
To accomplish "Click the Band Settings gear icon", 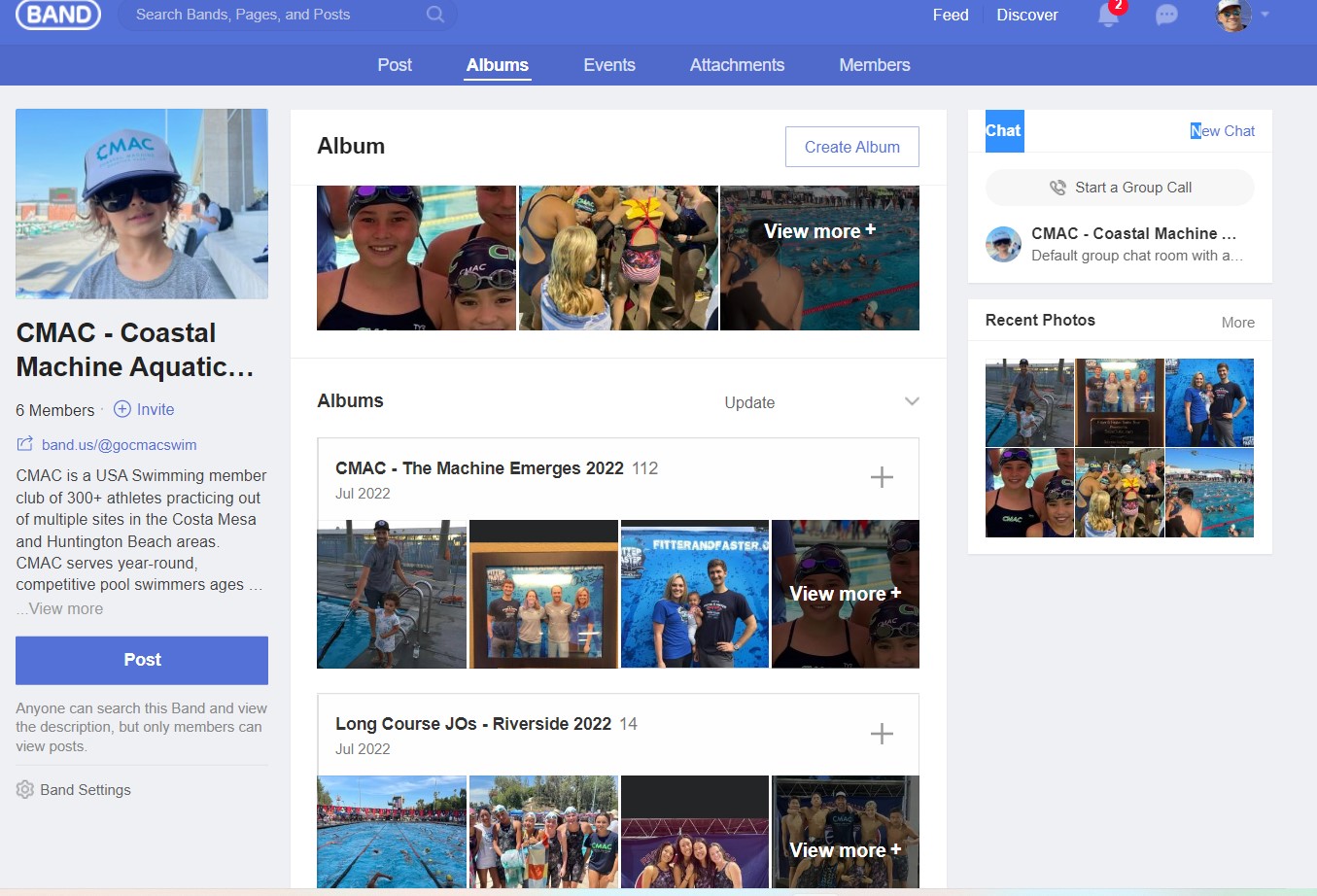I will (x=25, y=790).
